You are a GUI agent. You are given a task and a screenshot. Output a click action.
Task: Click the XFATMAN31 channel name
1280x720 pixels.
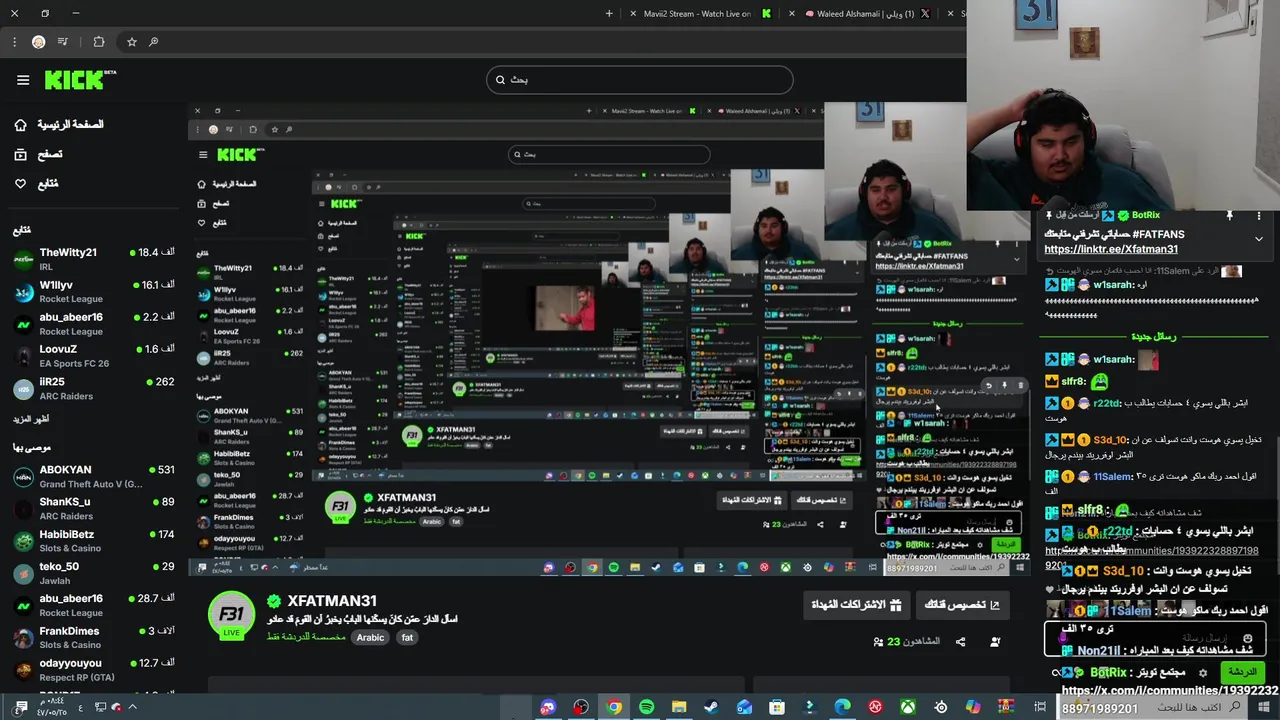[x=332, y=601]
